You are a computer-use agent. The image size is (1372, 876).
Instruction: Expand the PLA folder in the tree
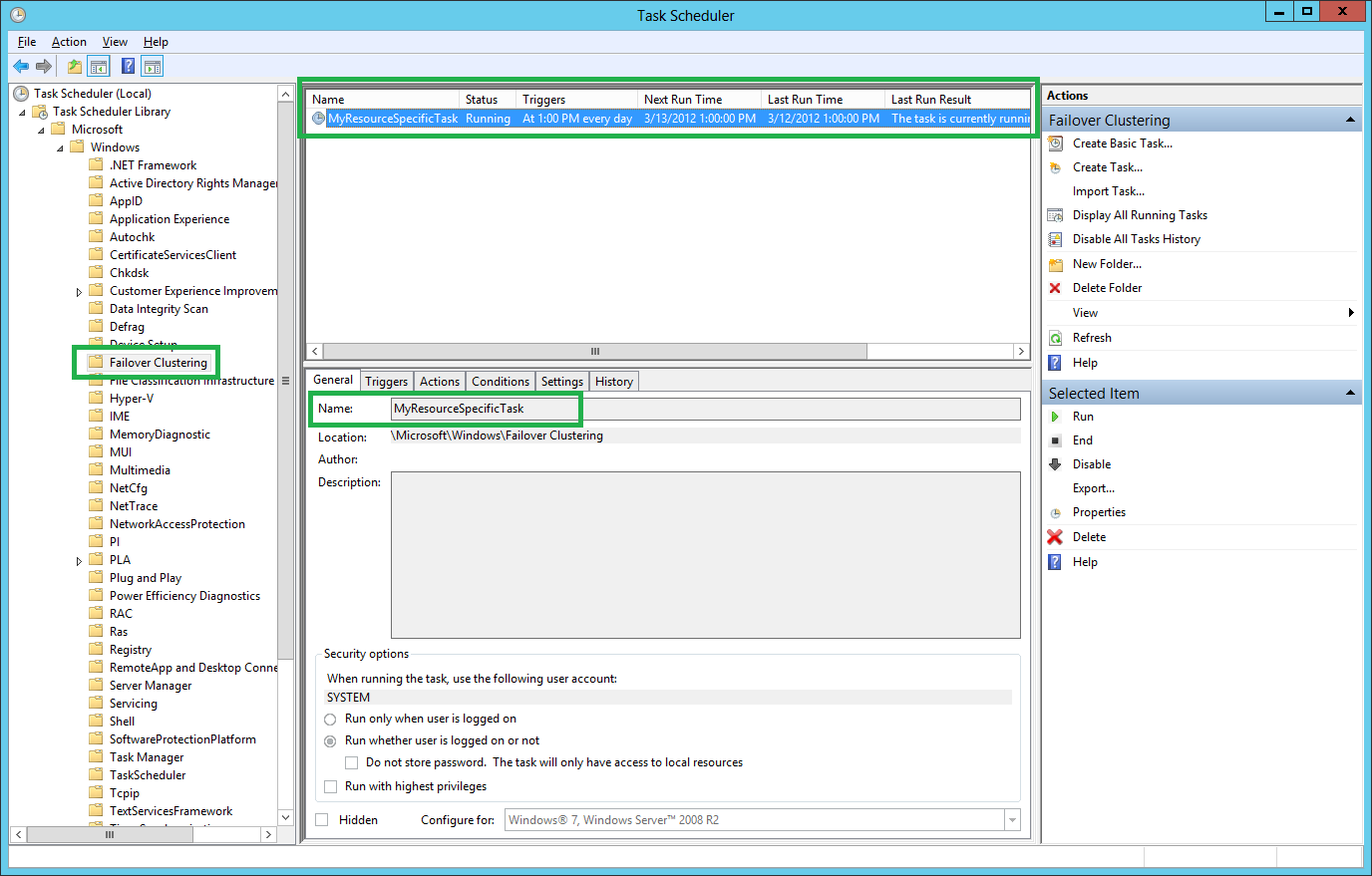click(79, 559)
